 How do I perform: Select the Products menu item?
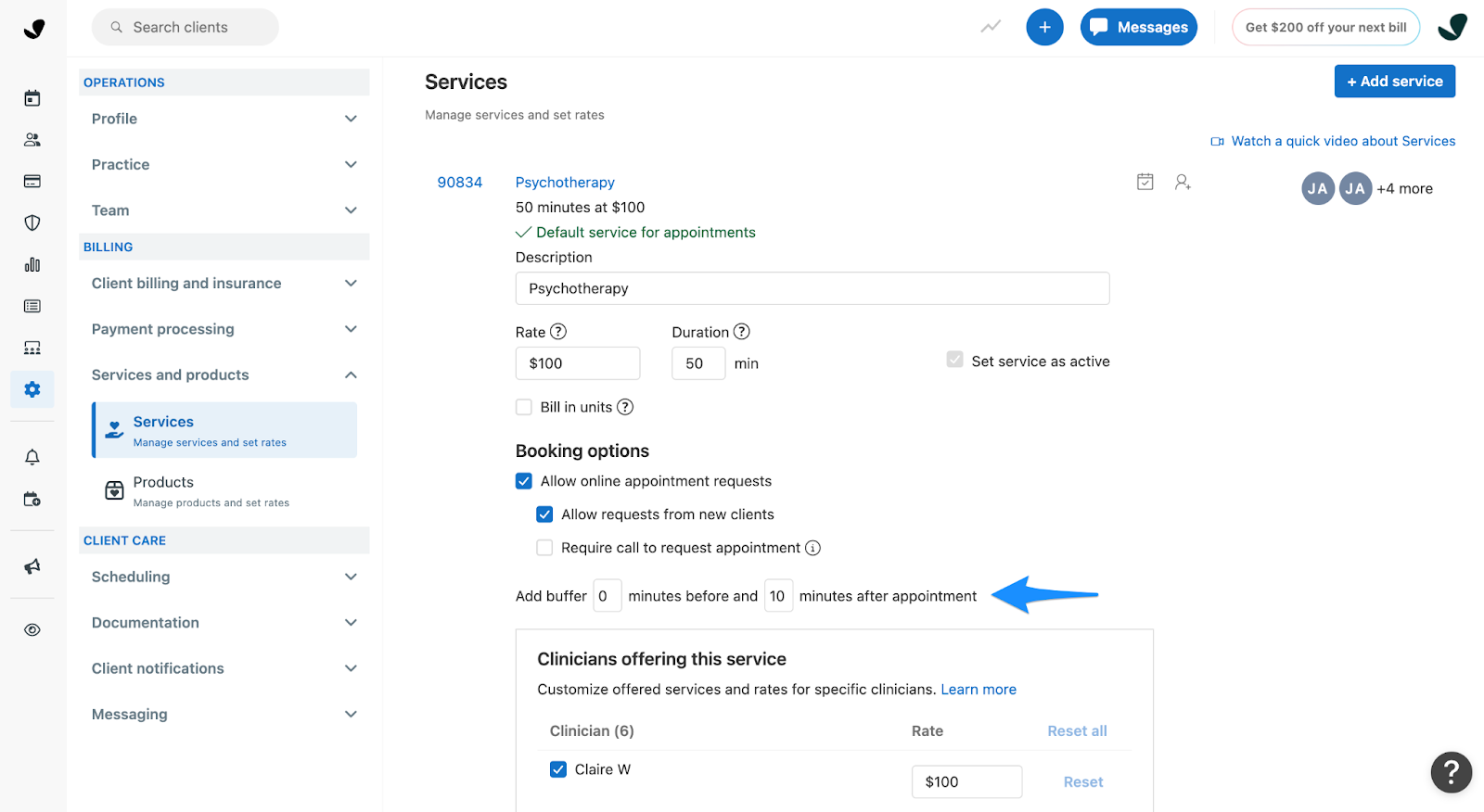click(224, 490)
